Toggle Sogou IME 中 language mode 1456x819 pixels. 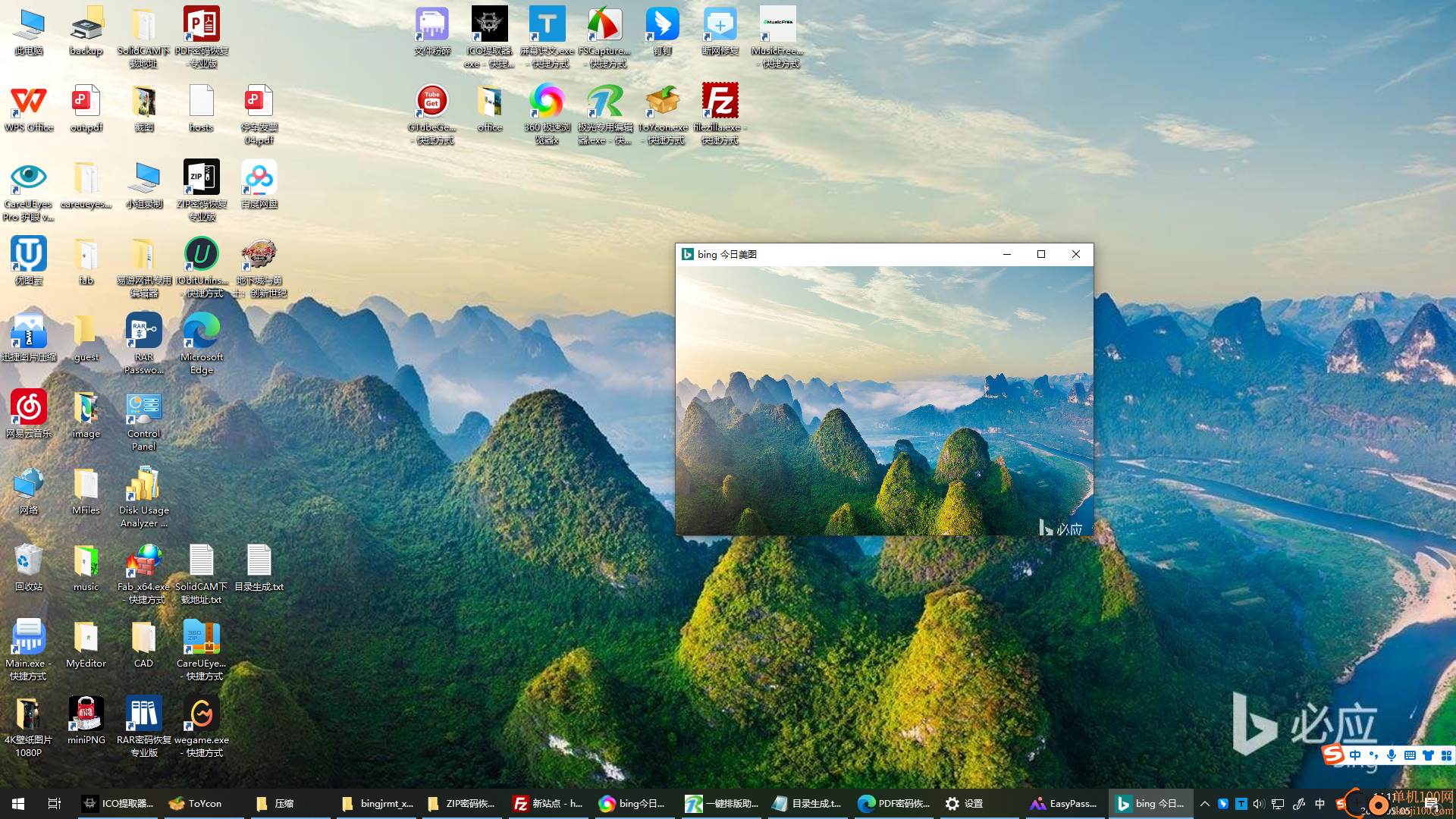[x=1355, y=755]
